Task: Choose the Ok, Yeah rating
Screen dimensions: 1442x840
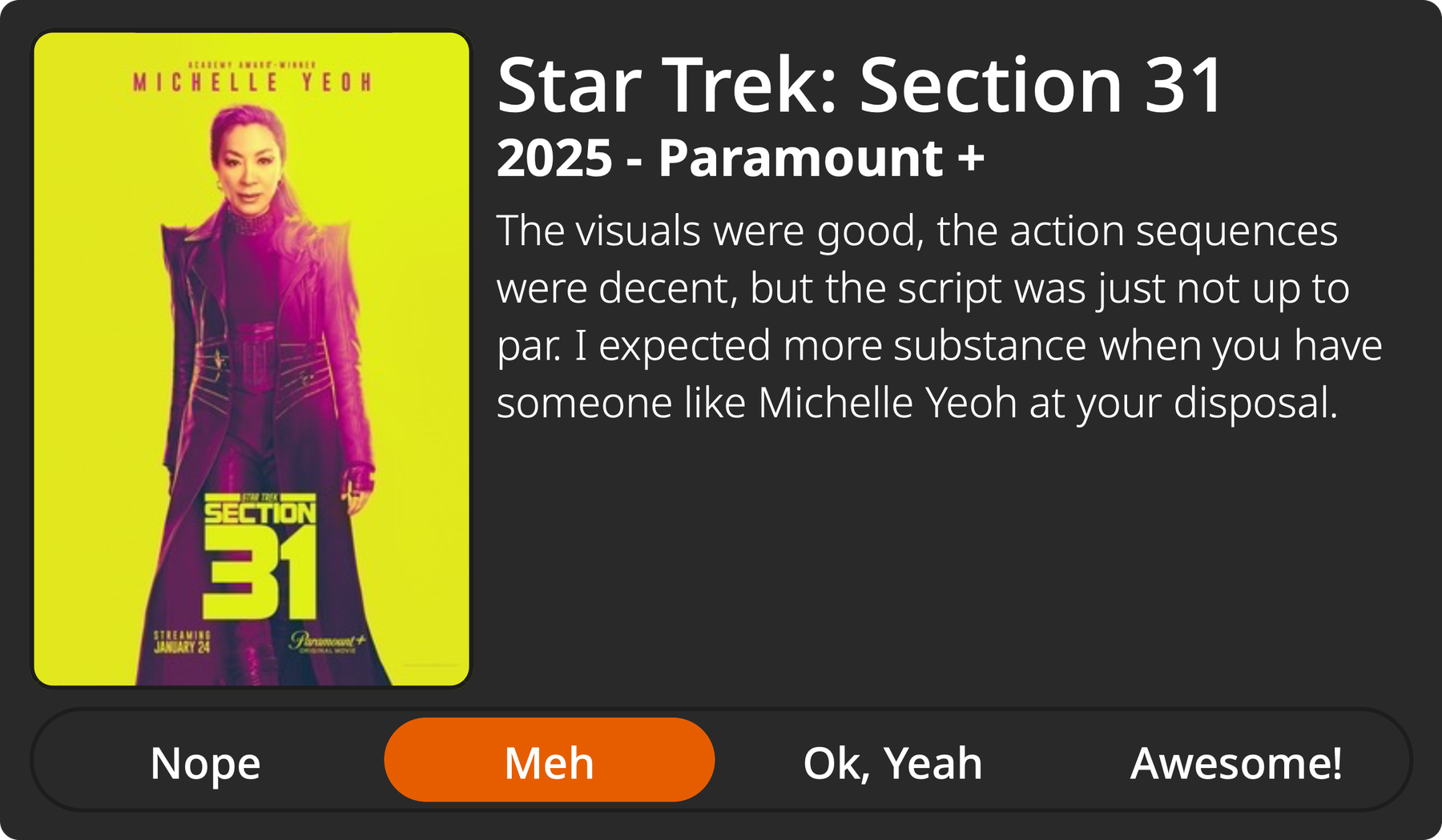Action: coord(892,762)
